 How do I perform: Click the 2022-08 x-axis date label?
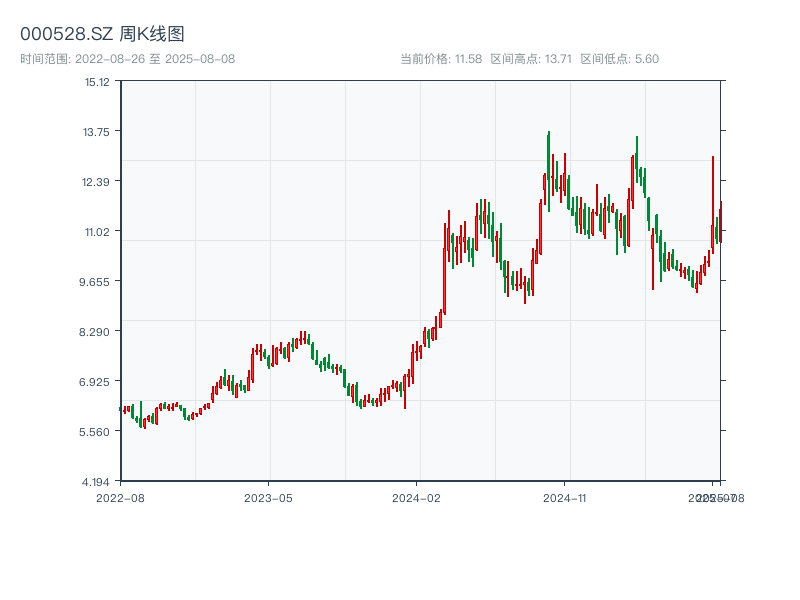[x=120, y=497]
